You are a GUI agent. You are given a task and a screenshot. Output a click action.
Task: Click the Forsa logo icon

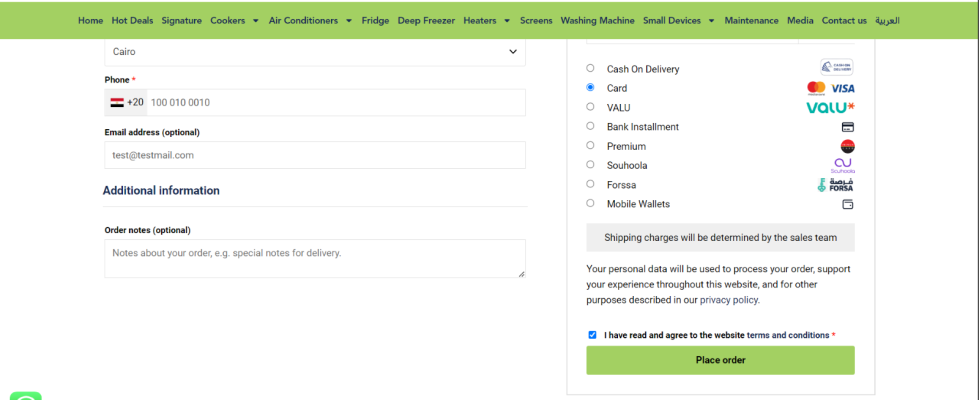(x=835, y=185)
